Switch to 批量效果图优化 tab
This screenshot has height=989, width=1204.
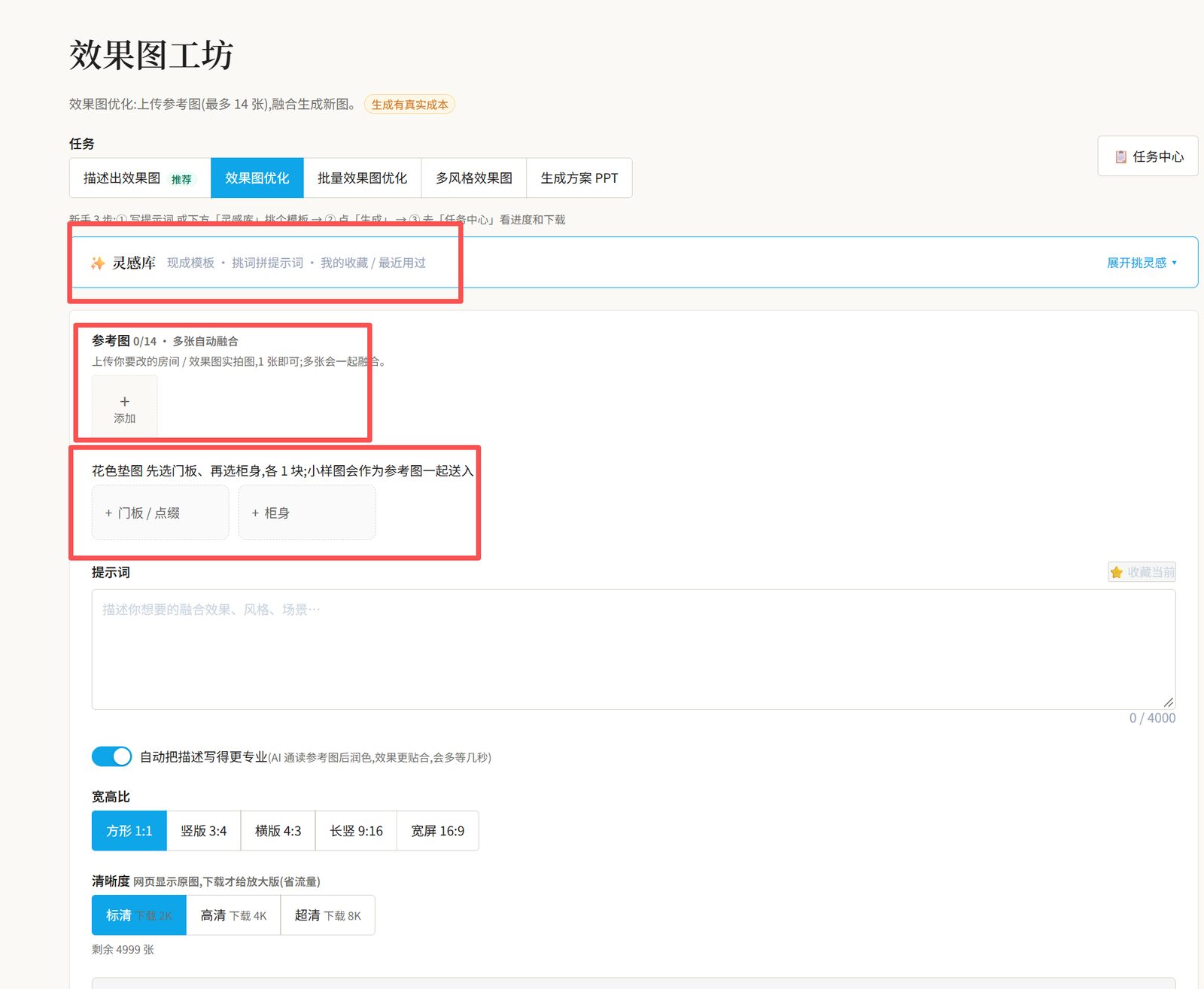[362, 178]
